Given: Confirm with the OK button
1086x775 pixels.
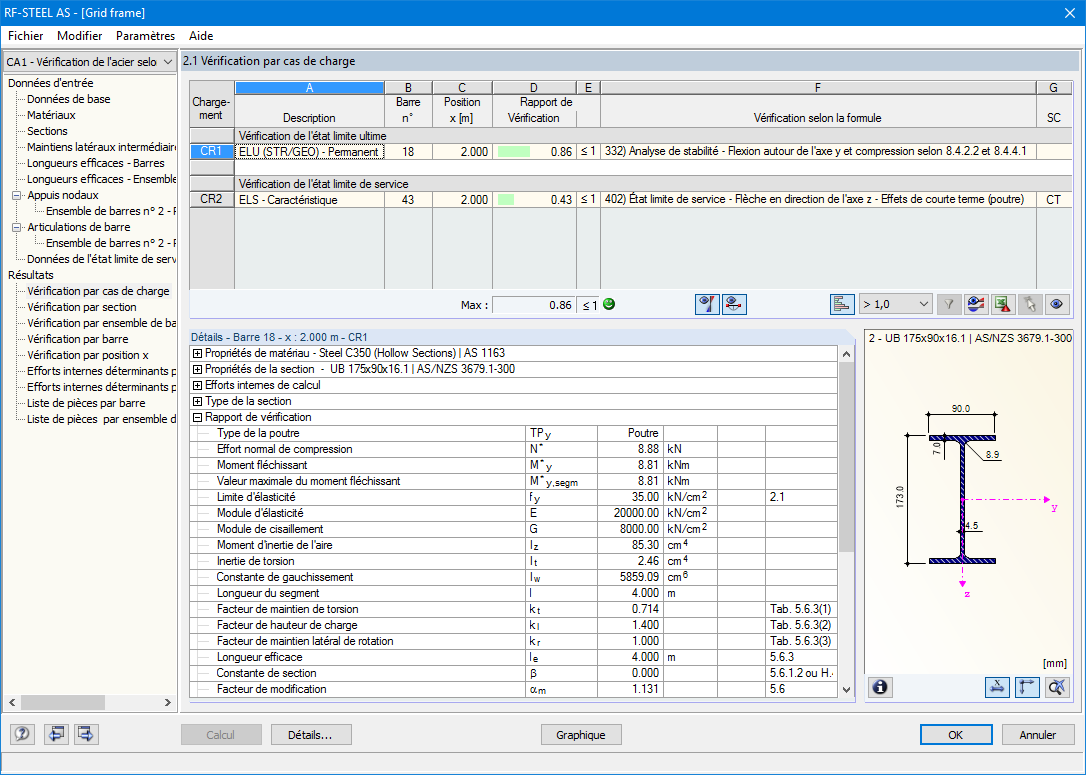Looking at the screenshot, I should click(x=956, y=735).
